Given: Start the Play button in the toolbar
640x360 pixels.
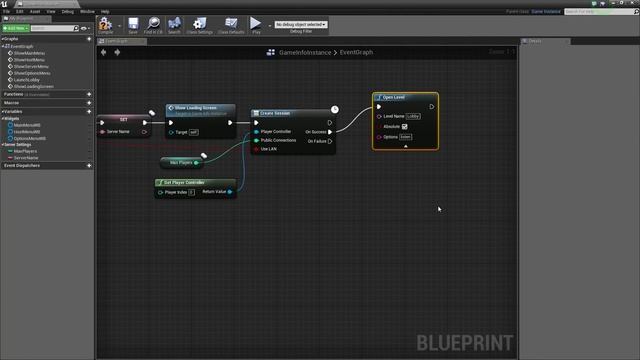Looking at the screenshot, I should 256,25.
